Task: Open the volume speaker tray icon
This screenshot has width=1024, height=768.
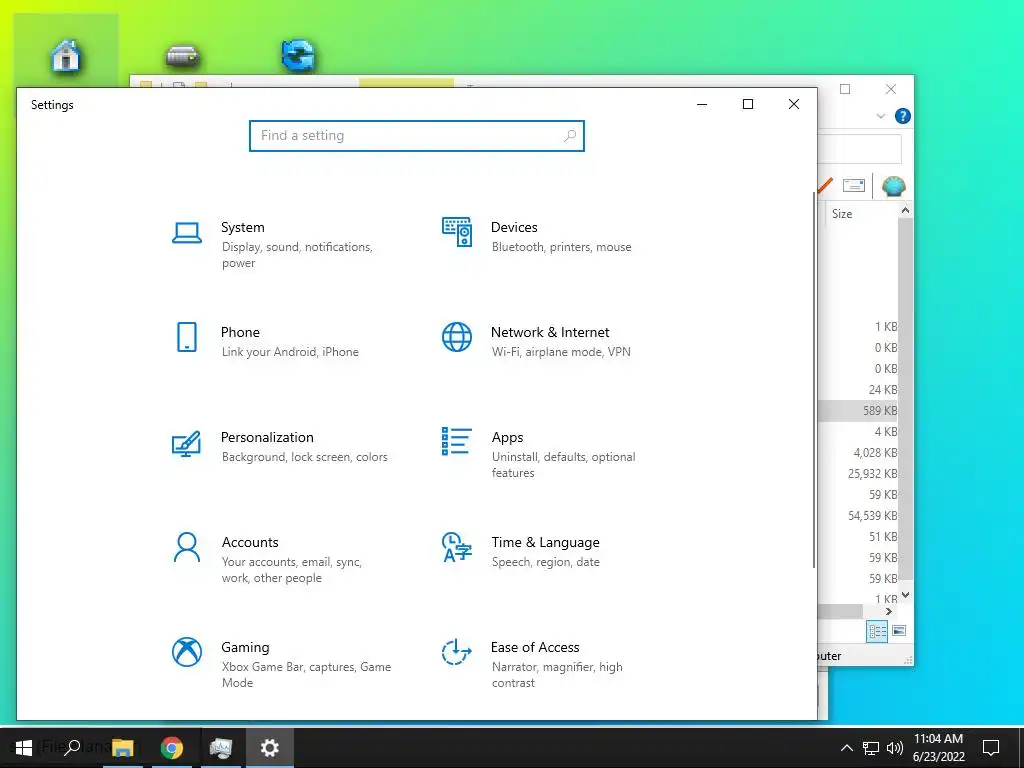Action: (895, 748)
